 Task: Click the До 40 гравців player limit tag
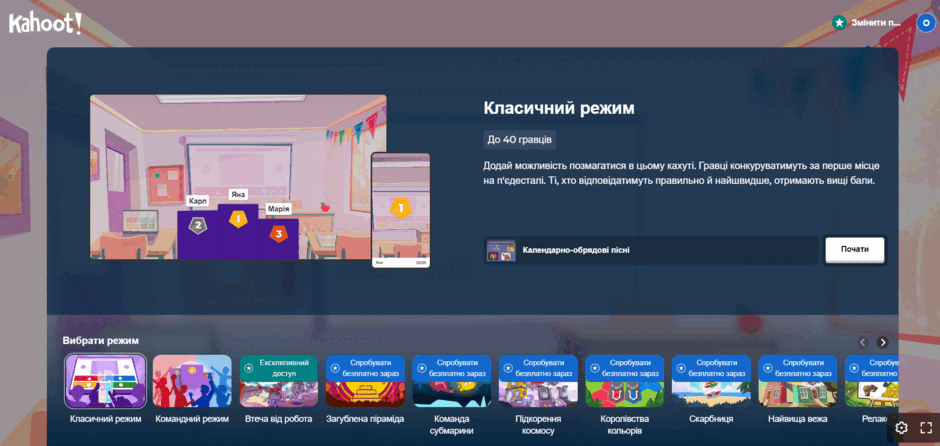520,140
